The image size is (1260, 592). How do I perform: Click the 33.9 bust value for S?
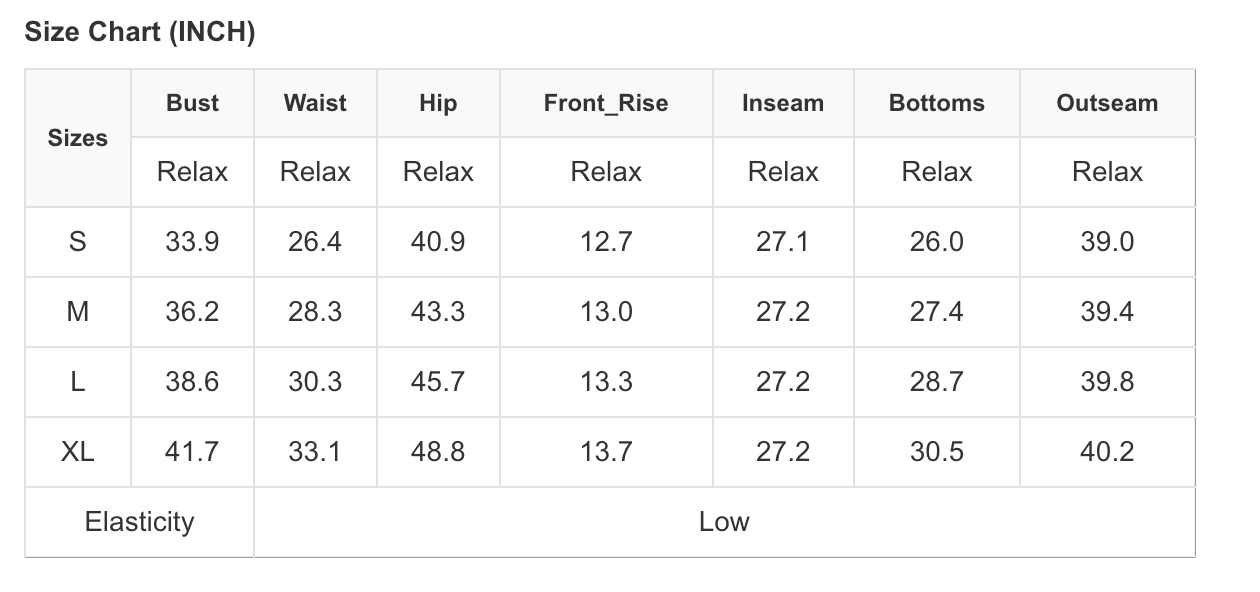tap(192, 242)
